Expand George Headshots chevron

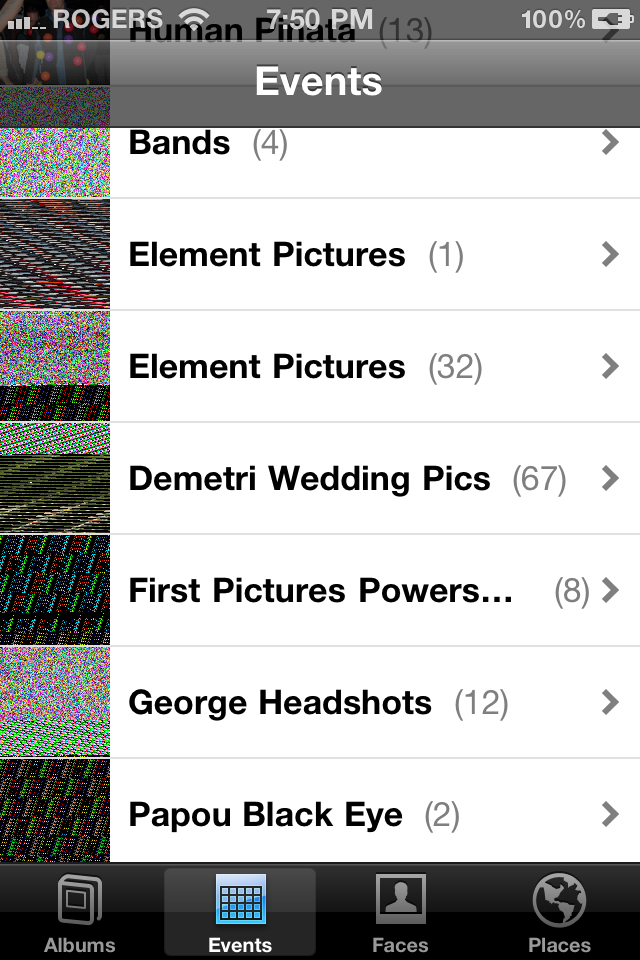tap(610, 702)
